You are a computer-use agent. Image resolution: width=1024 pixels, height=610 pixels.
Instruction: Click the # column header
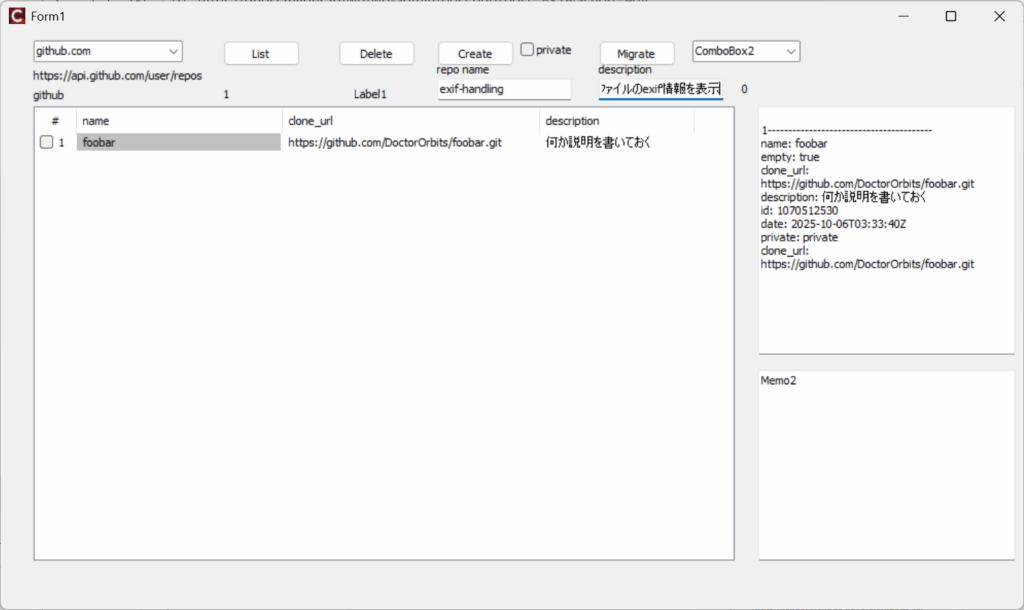coord(55,121)
